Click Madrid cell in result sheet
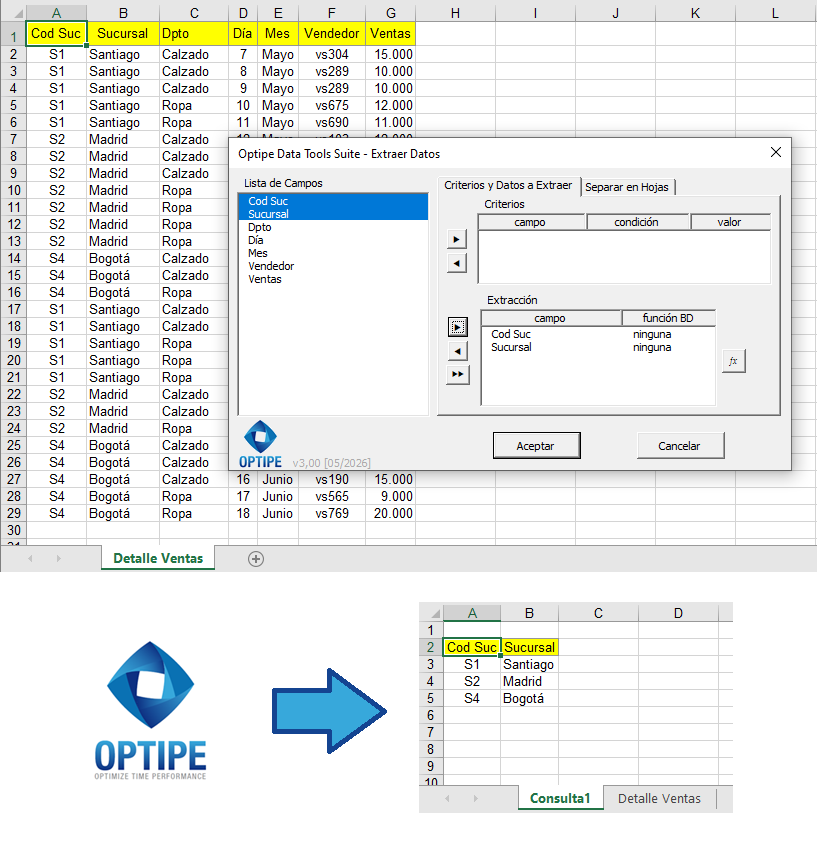 point(529,681)
